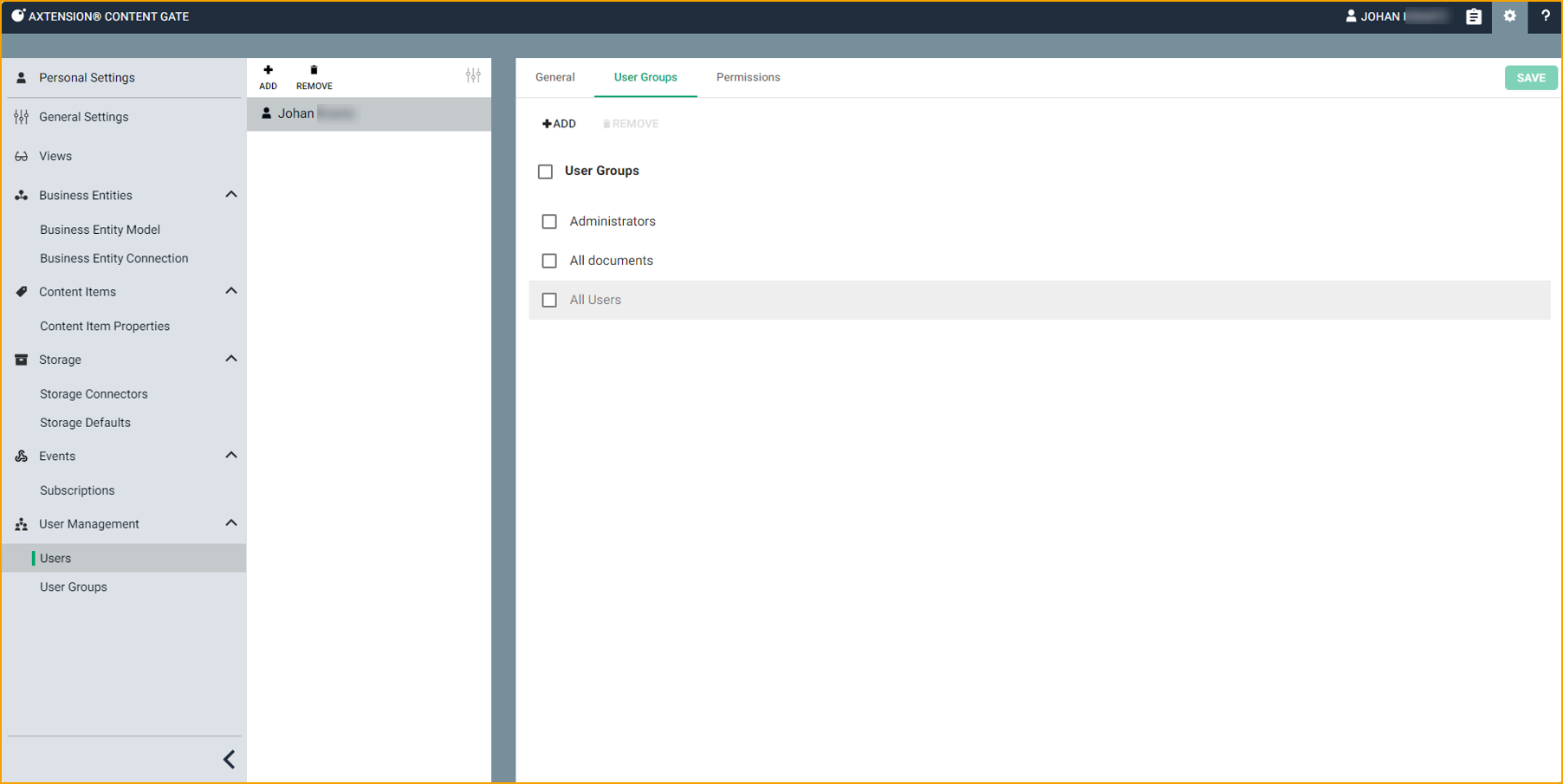Open Storage Defaults
Image resolution: width=1563 pixels, height=784 pixels.
85,423
